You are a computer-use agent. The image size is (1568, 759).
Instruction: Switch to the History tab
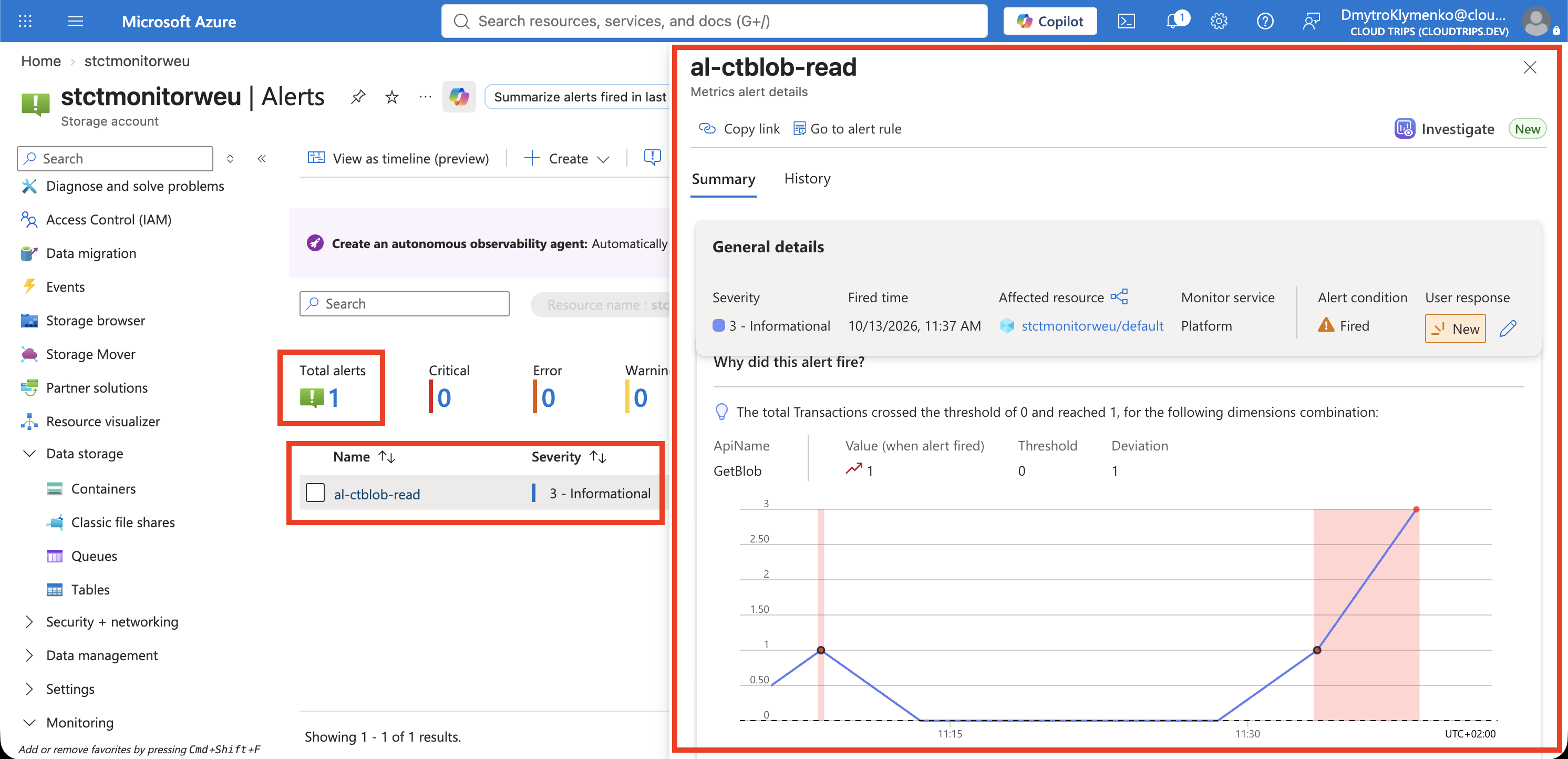coord(807,178)
